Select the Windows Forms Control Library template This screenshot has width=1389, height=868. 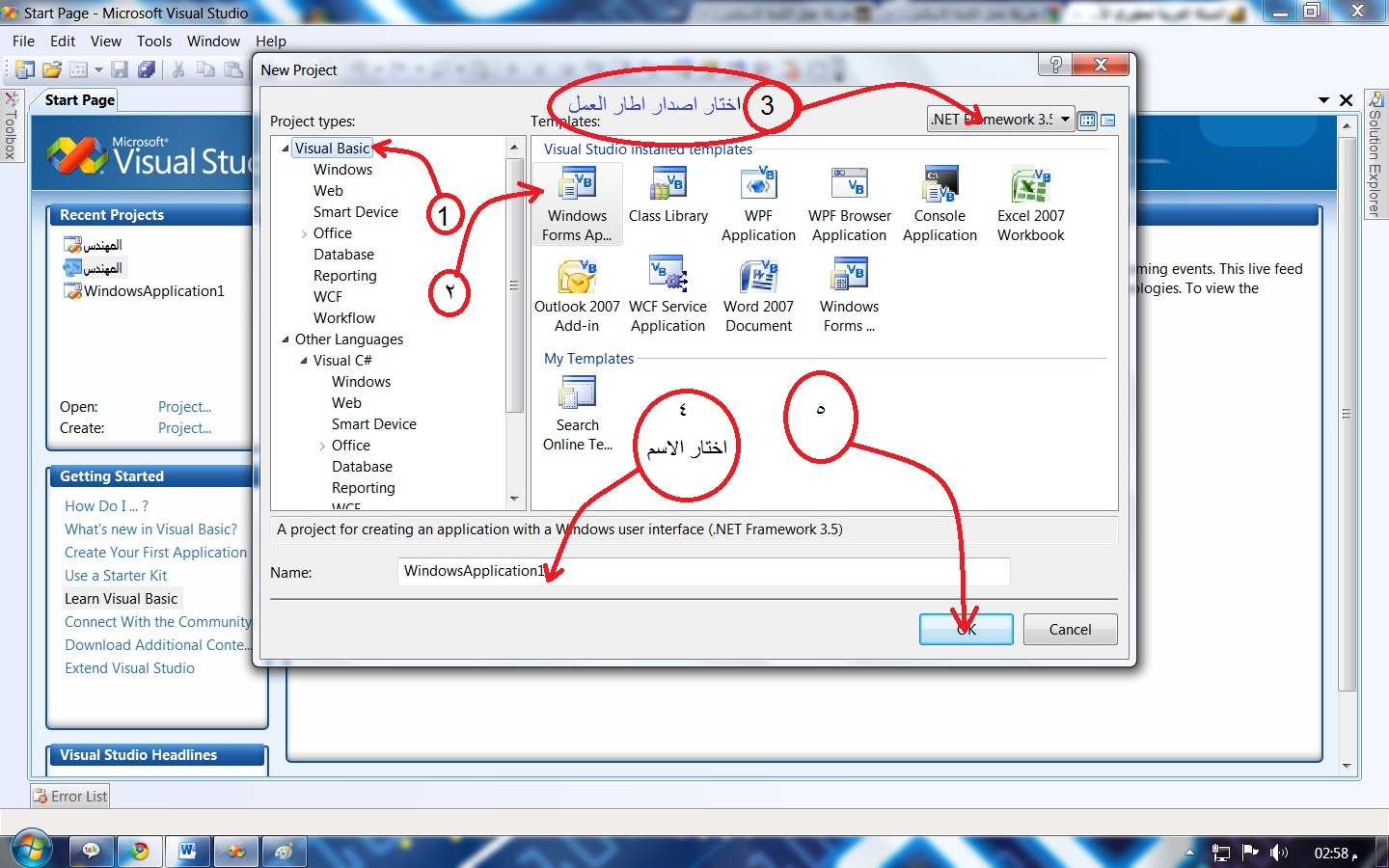pyautogui.click(x=850, y=295)
